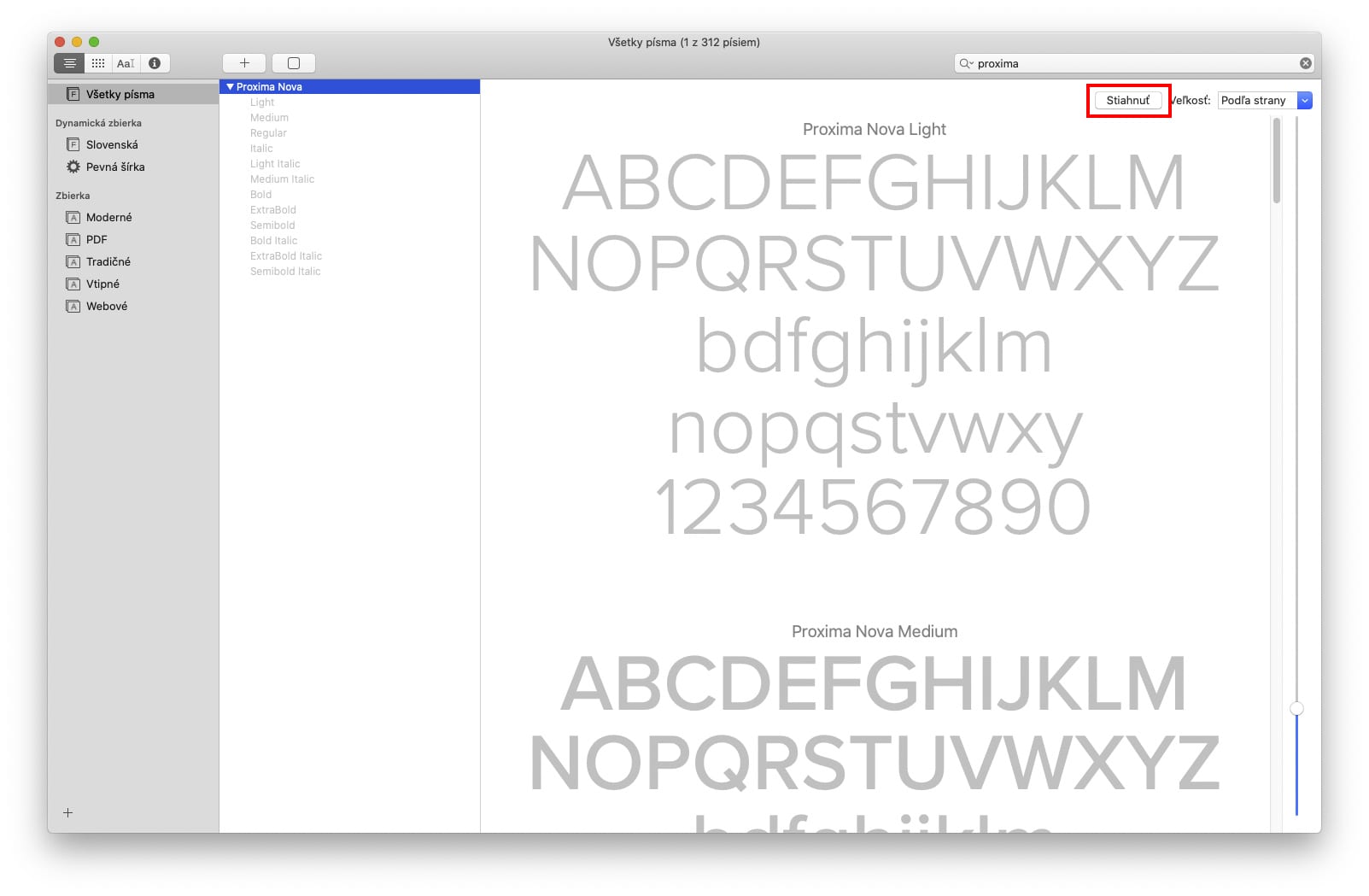Click the Stiahnuť download button
Screen dimensions: 1369x896
coord(1128,100)
